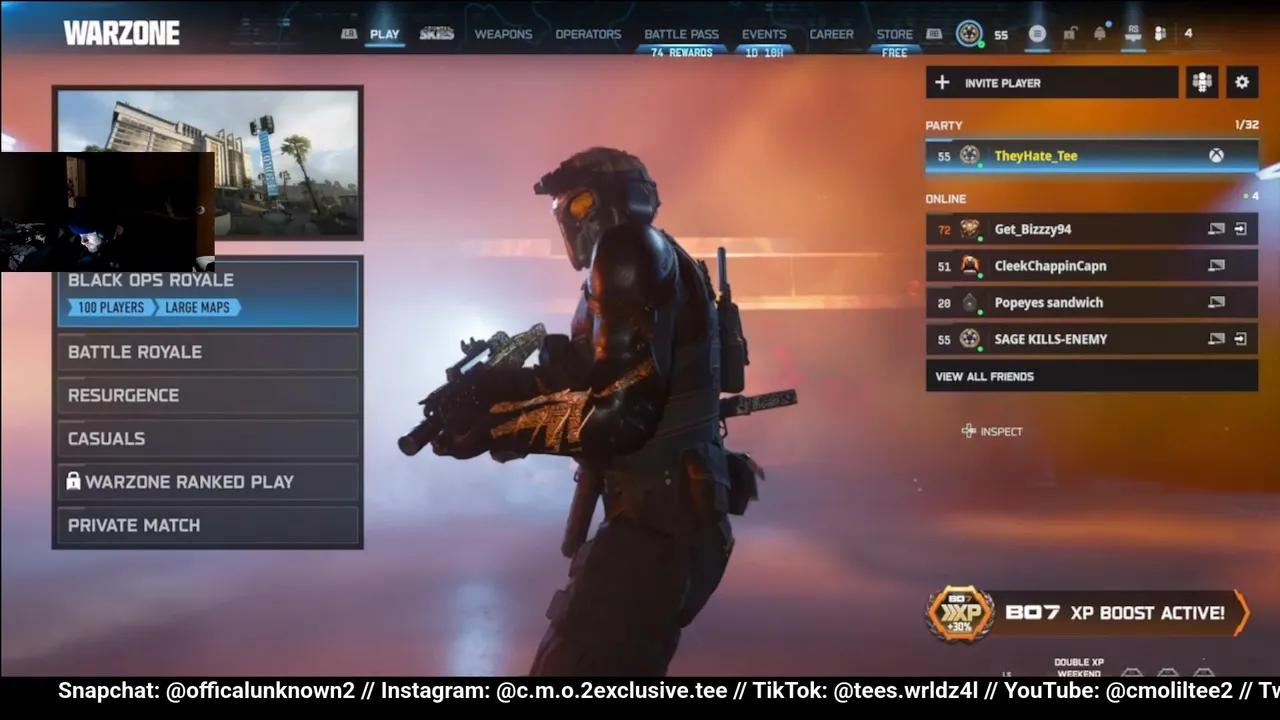
Task: Select the RESURGENCE mode
Action: coord(207,395)
